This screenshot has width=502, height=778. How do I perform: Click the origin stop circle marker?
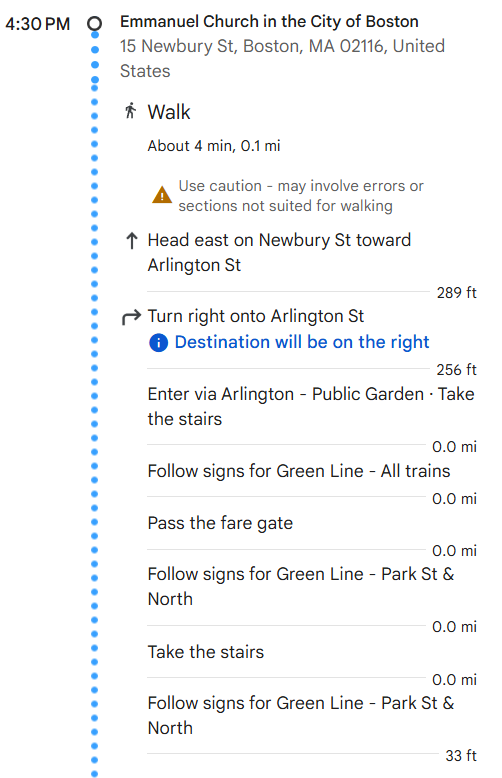(94, 23)
